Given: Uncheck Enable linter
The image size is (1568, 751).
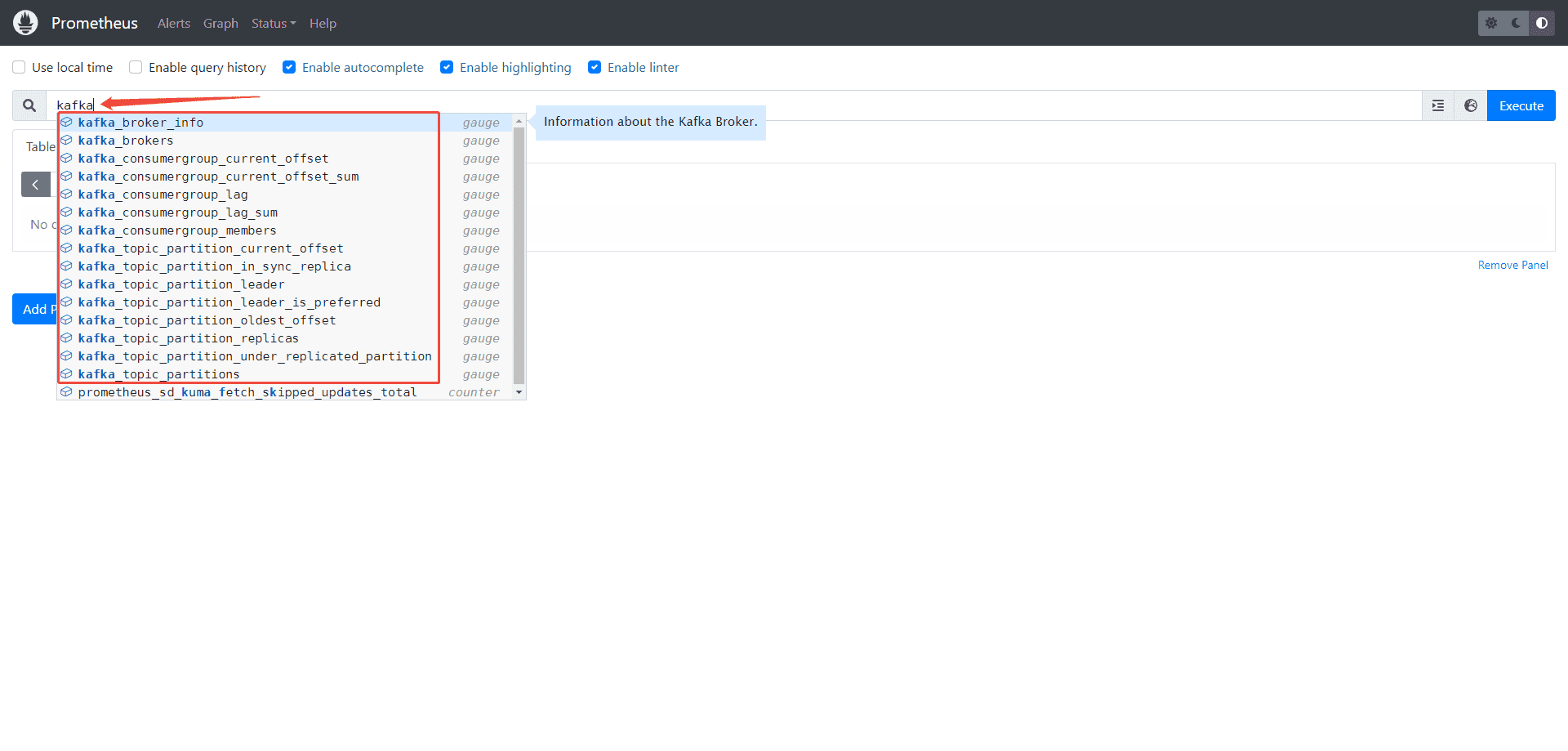Looking at the screenshot, I should pyautogui.click(x=595, y=67).
